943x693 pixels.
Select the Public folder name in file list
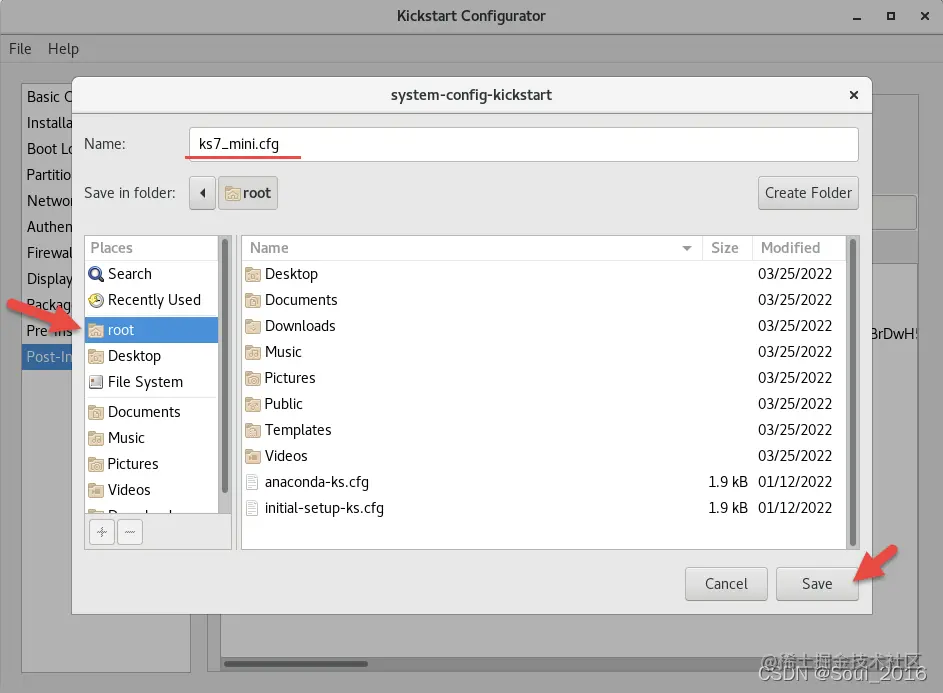coord(283,404)
